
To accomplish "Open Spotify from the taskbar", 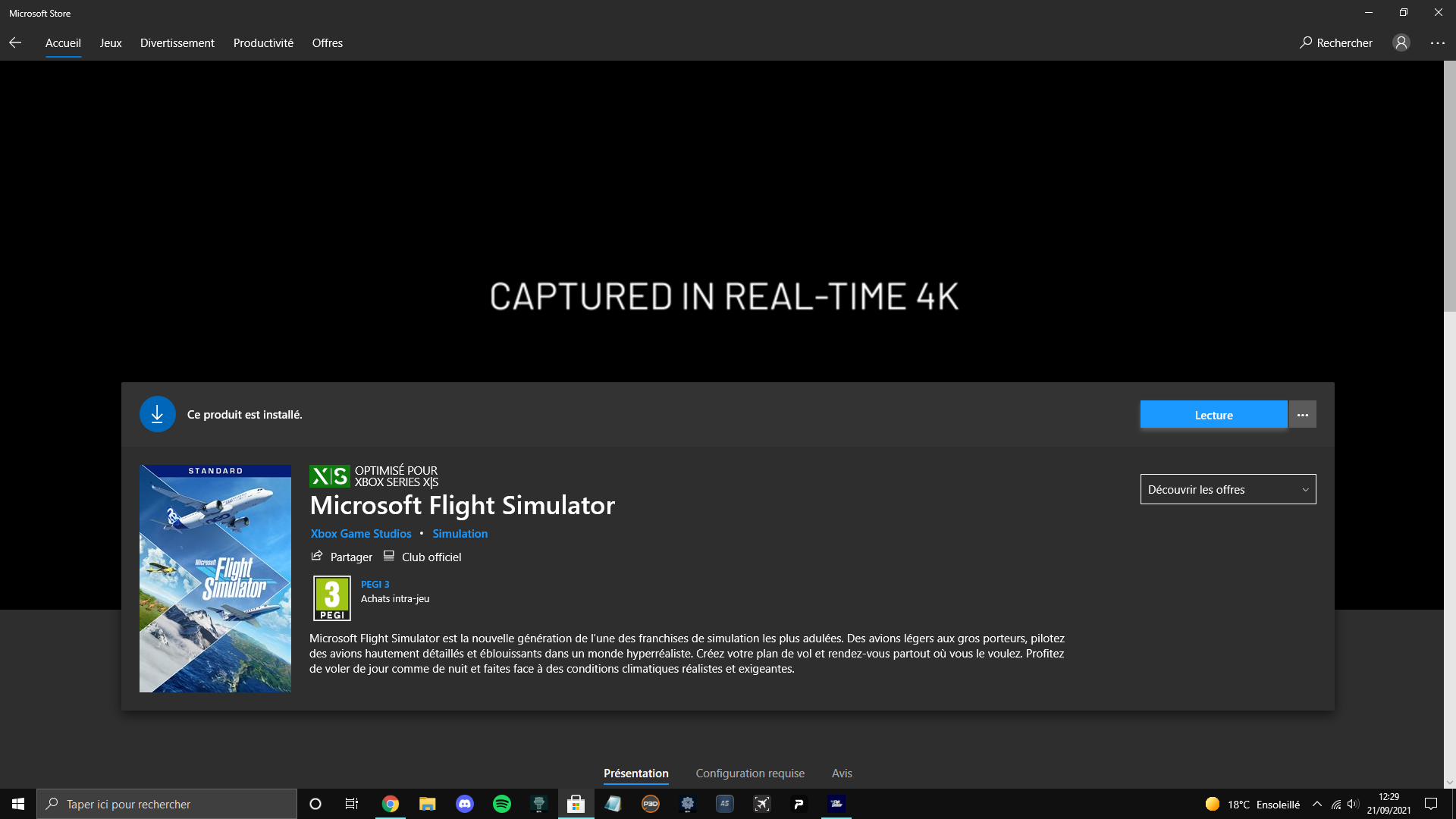I will click(502, 804).
